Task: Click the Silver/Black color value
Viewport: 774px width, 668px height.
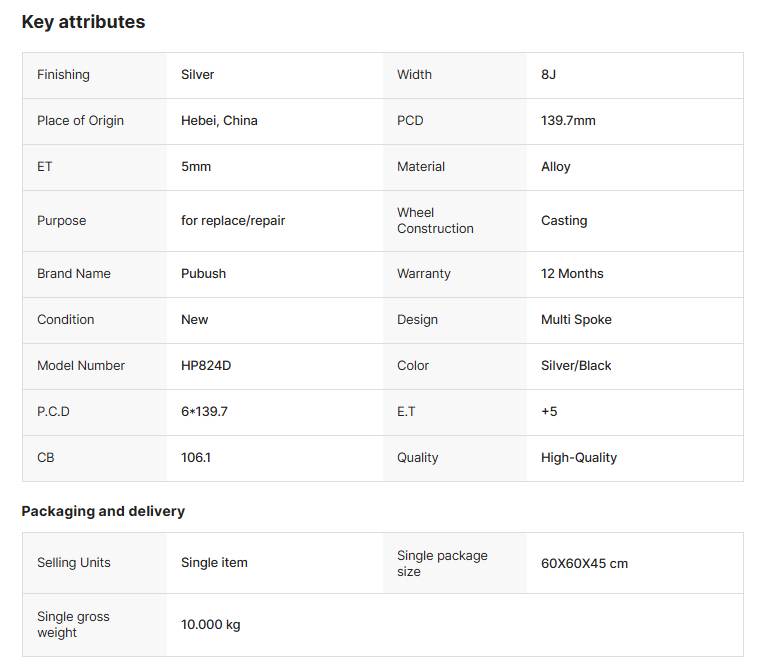Action: point(576,366)
